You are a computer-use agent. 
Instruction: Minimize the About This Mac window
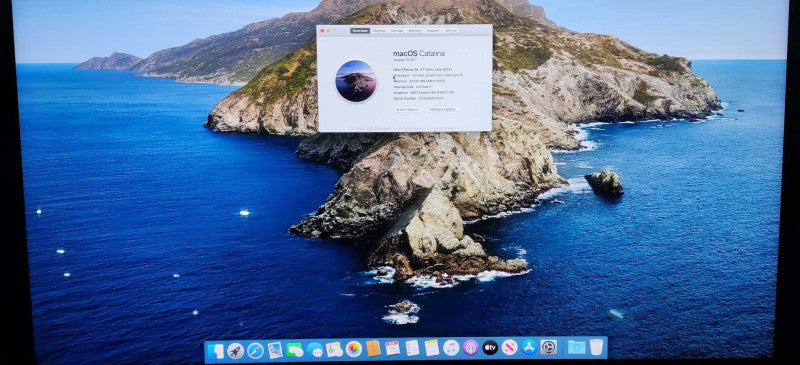[x=329, y=31]
